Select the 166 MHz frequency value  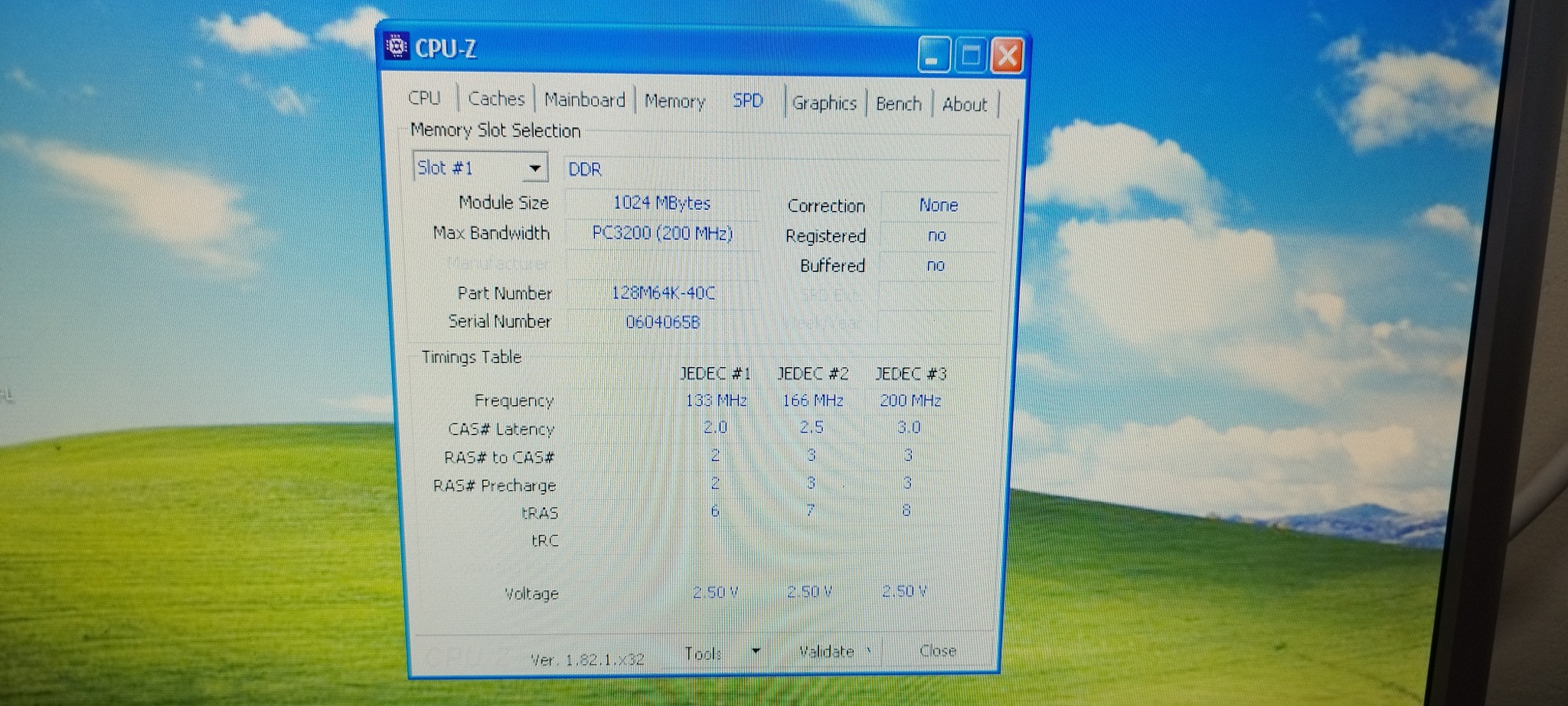click(x=813, y=400)
